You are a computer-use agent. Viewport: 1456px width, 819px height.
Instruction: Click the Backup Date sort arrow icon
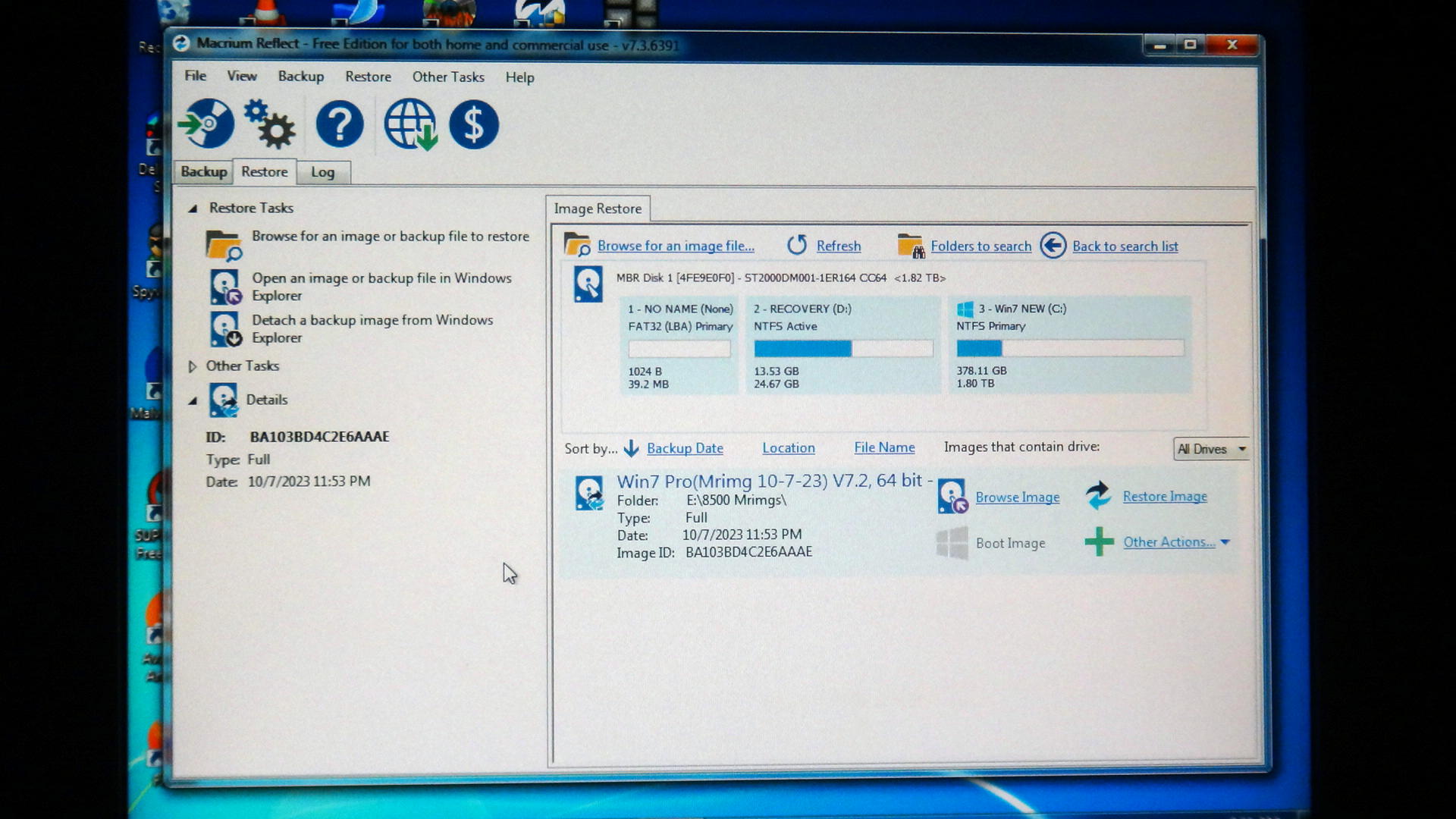(631, 449)
